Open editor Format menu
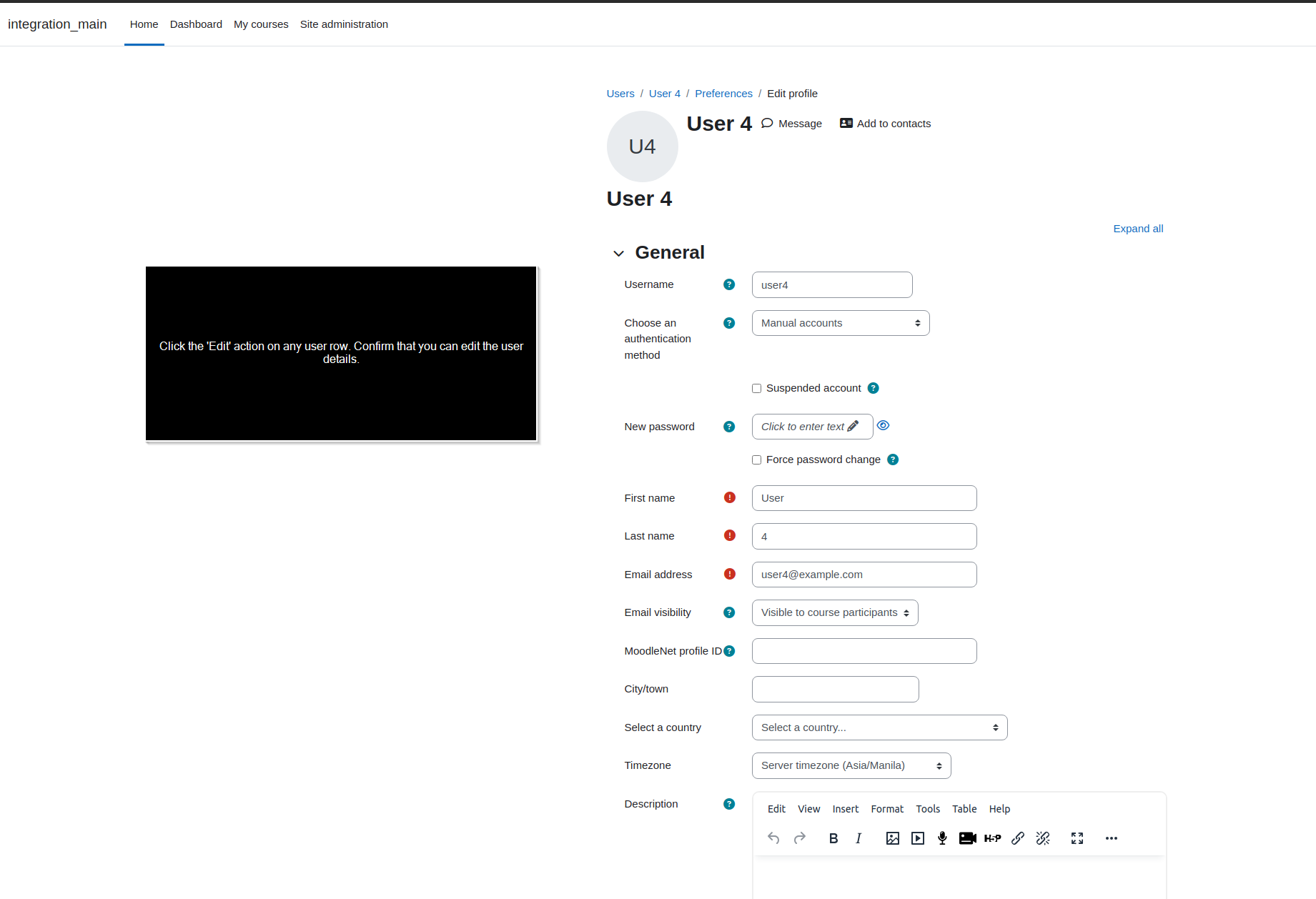The image size is (1316, 899). tap(887, 809)
